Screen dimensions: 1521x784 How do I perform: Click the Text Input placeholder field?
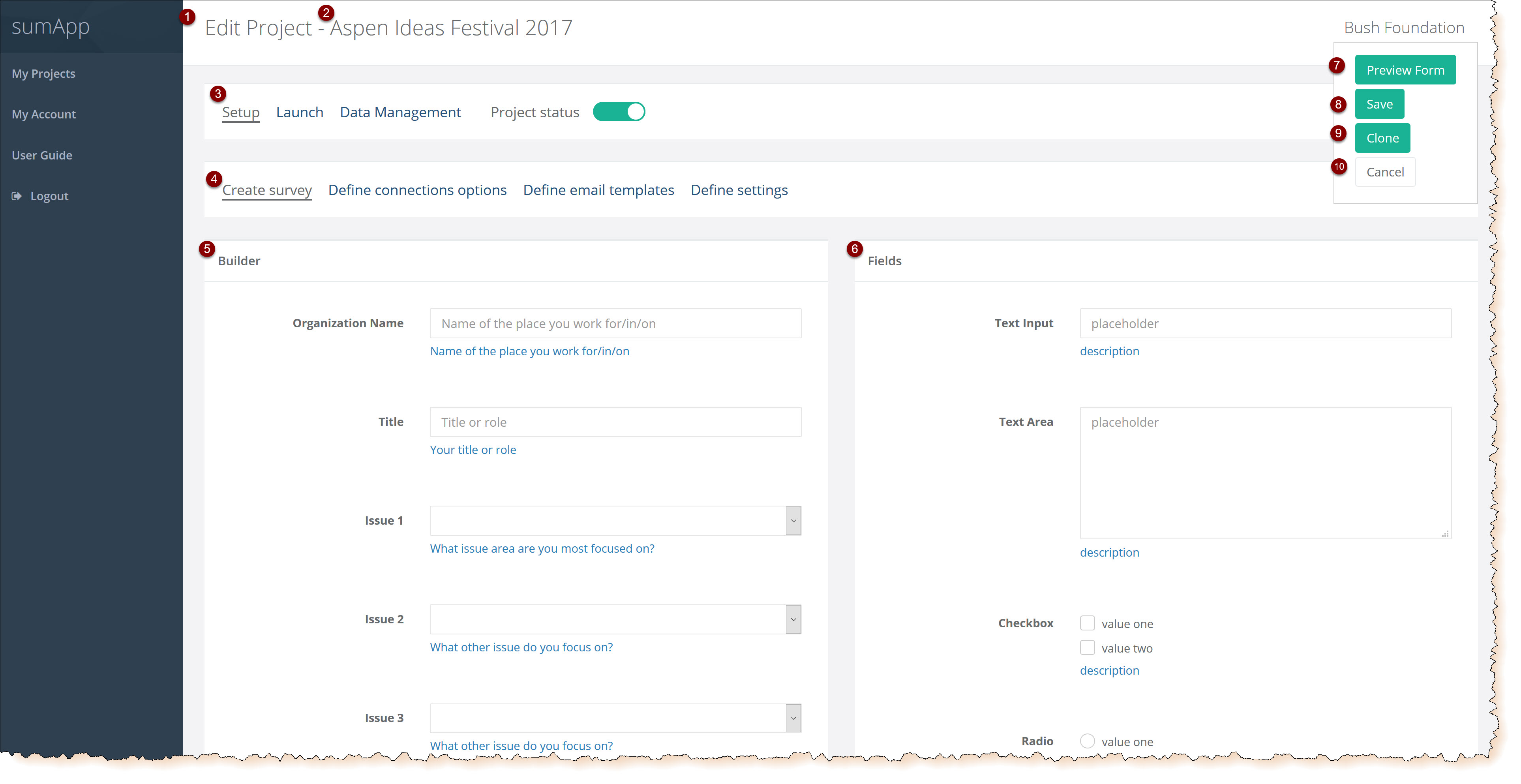1265,324
